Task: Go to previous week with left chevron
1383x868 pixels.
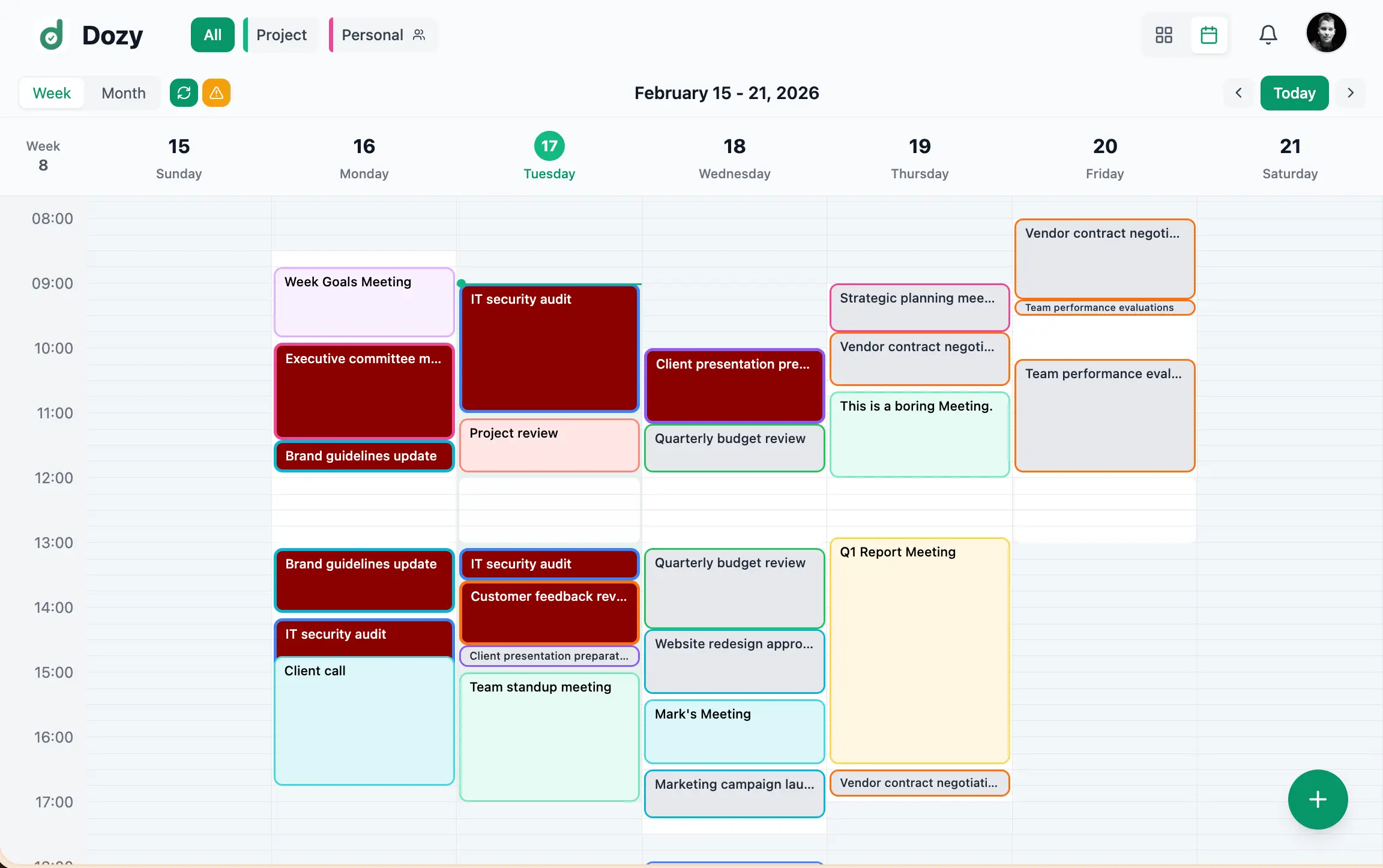Action: coord(1238,93)
